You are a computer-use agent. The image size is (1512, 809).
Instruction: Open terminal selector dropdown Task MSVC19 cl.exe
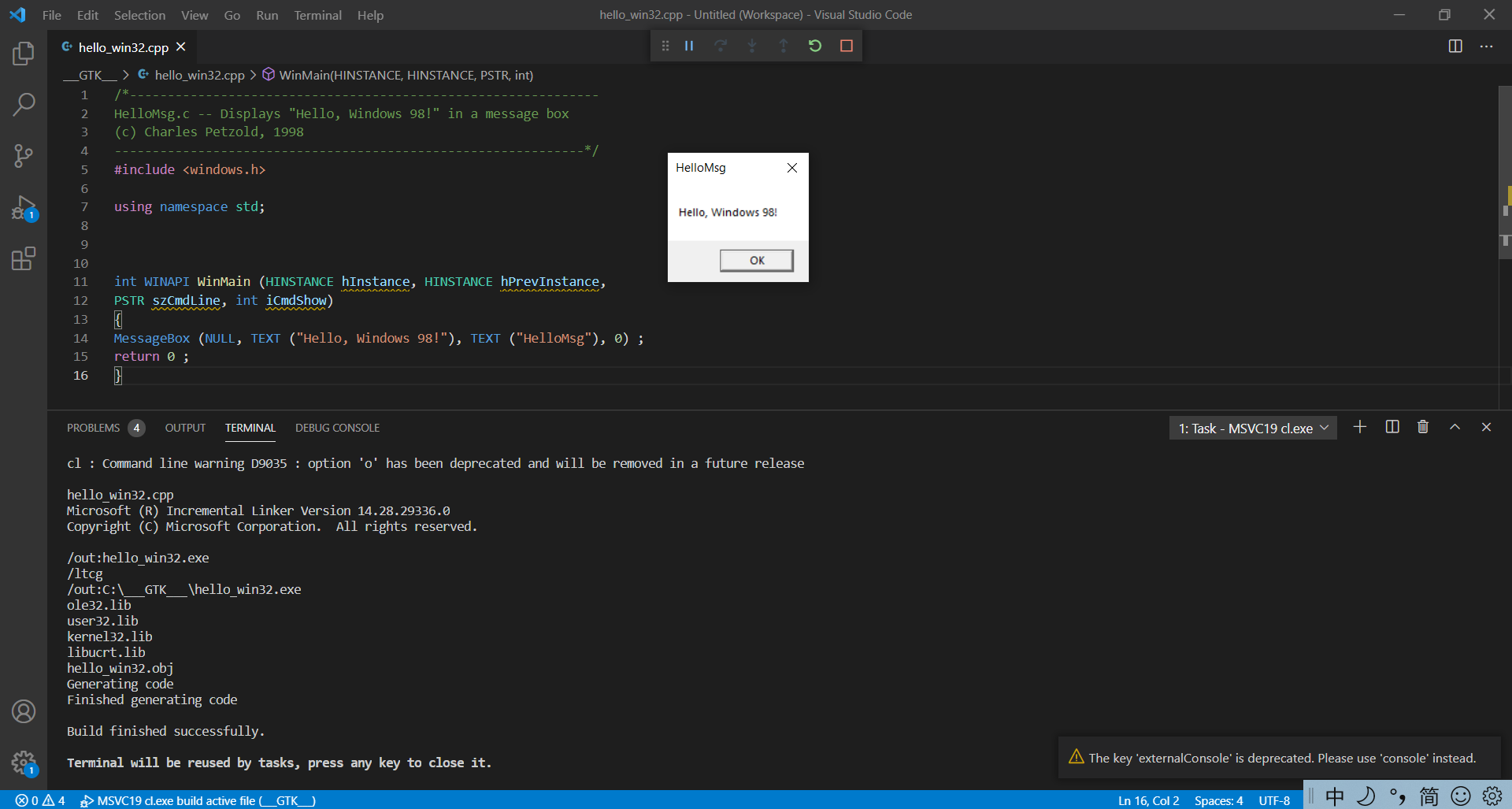pyautogui.click(x=1252, y=429)
